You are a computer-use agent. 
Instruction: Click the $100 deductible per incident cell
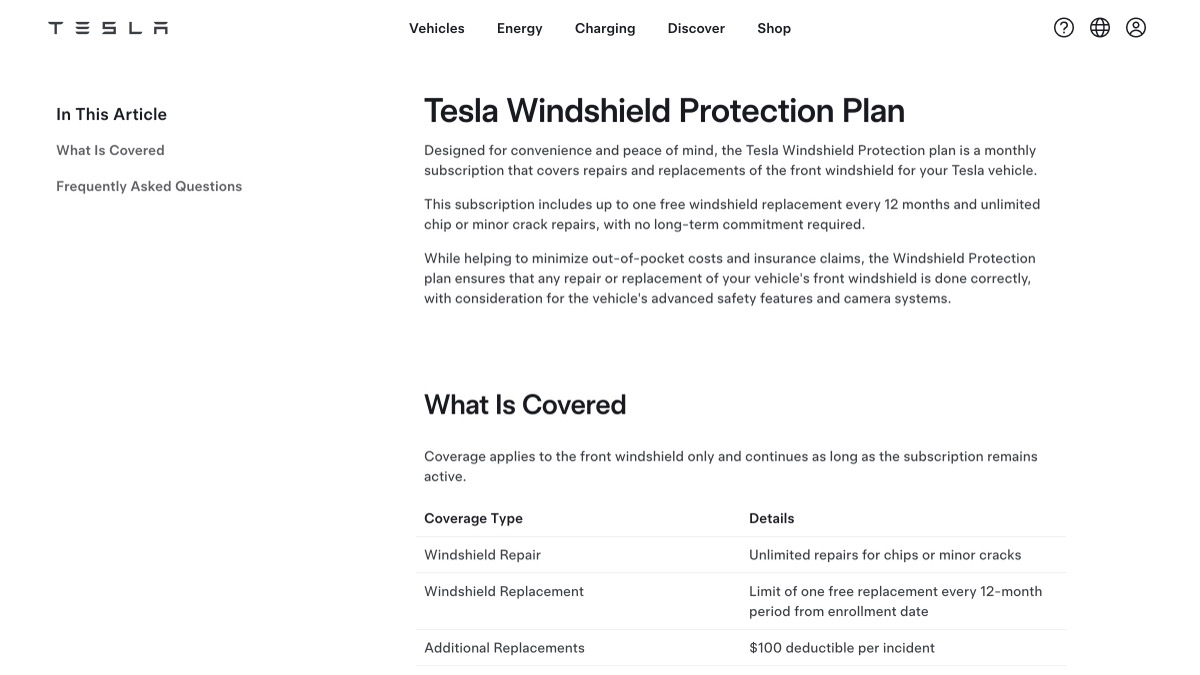(x=842, y=648)
